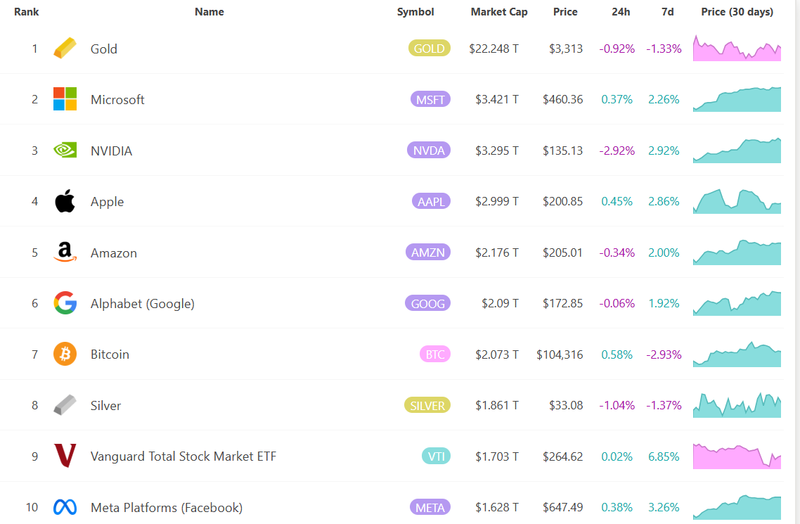Click Meta's price $647.49
Viewport: 800px width, 524px height.
click(563, 508)
